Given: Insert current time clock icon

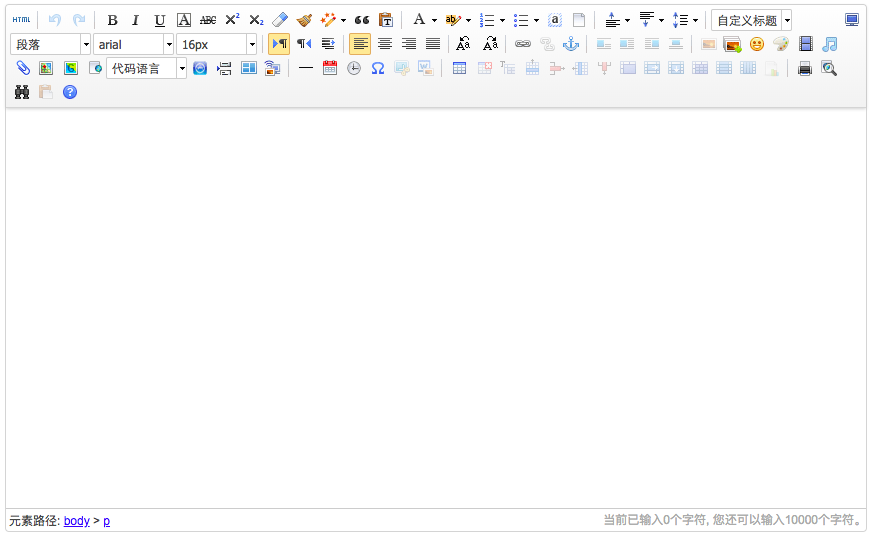Looking at the screenshot, I should point(354,68).
